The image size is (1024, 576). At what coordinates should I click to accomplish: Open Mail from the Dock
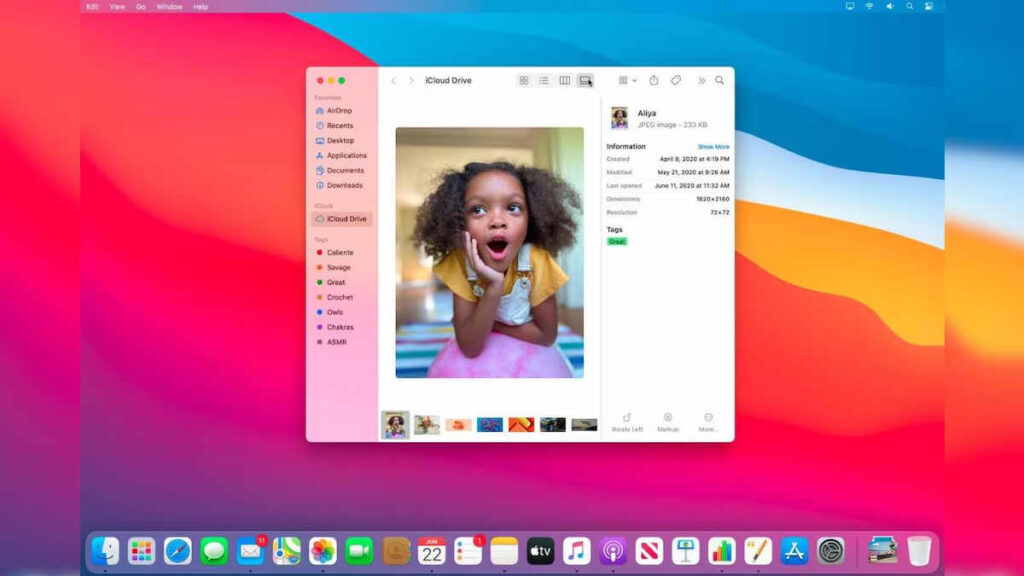click(x=250, y=551)
